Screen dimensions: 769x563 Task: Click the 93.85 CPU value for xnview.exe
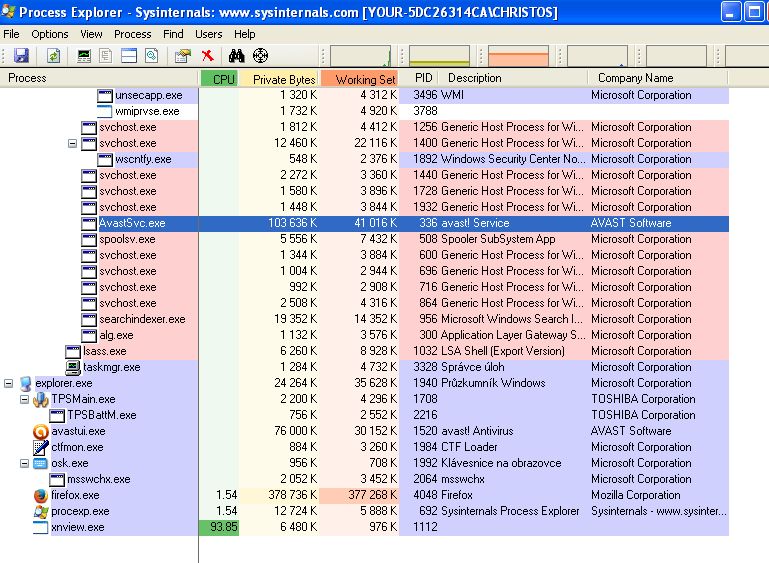(x=224, y=527)
